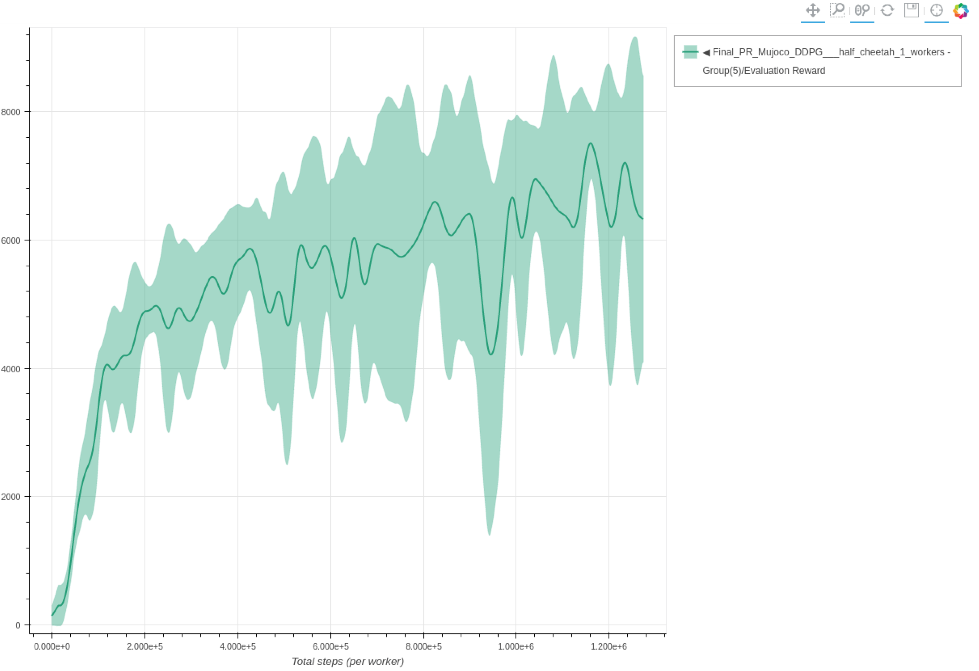Click the 6000 y-axis tick label
Viewport: 979px width, 671px height.
(12, 240)
